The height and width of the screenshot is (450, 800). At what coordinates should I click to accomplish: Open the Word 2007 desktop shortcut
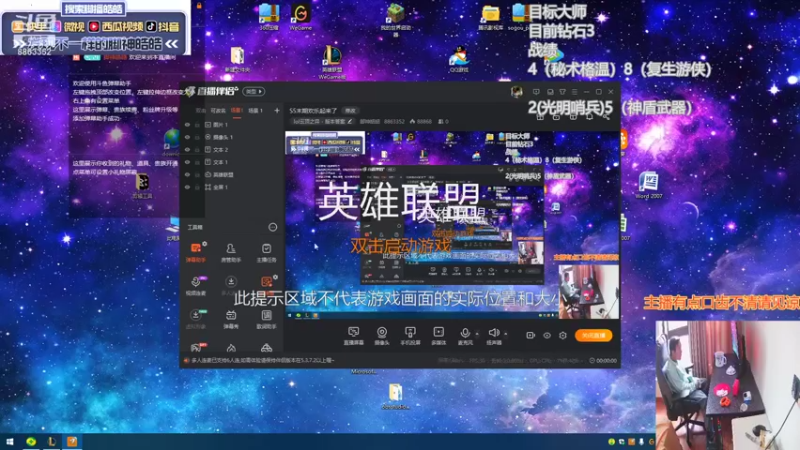(649, 185)
